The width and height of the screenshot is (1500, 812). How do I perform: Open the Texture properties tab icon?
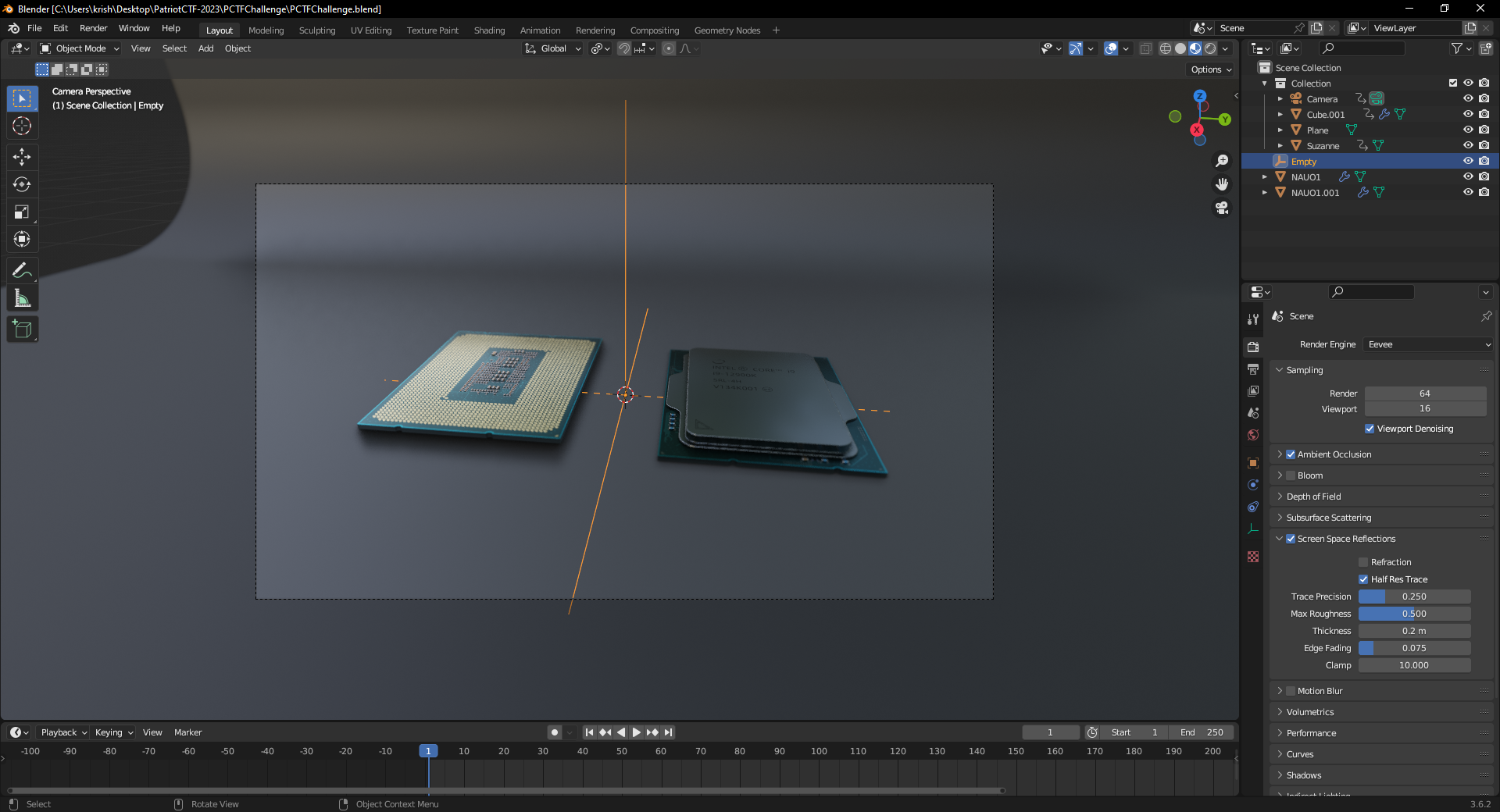click(x=1253, y=557)
